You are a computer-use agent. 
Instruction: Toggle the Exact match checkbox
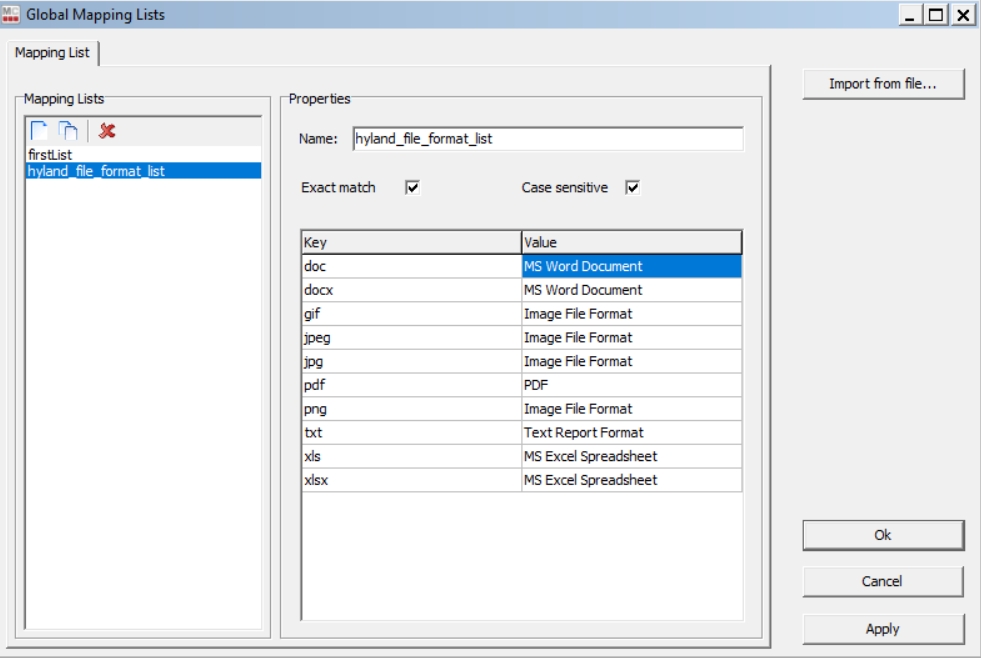pos(412,188)
